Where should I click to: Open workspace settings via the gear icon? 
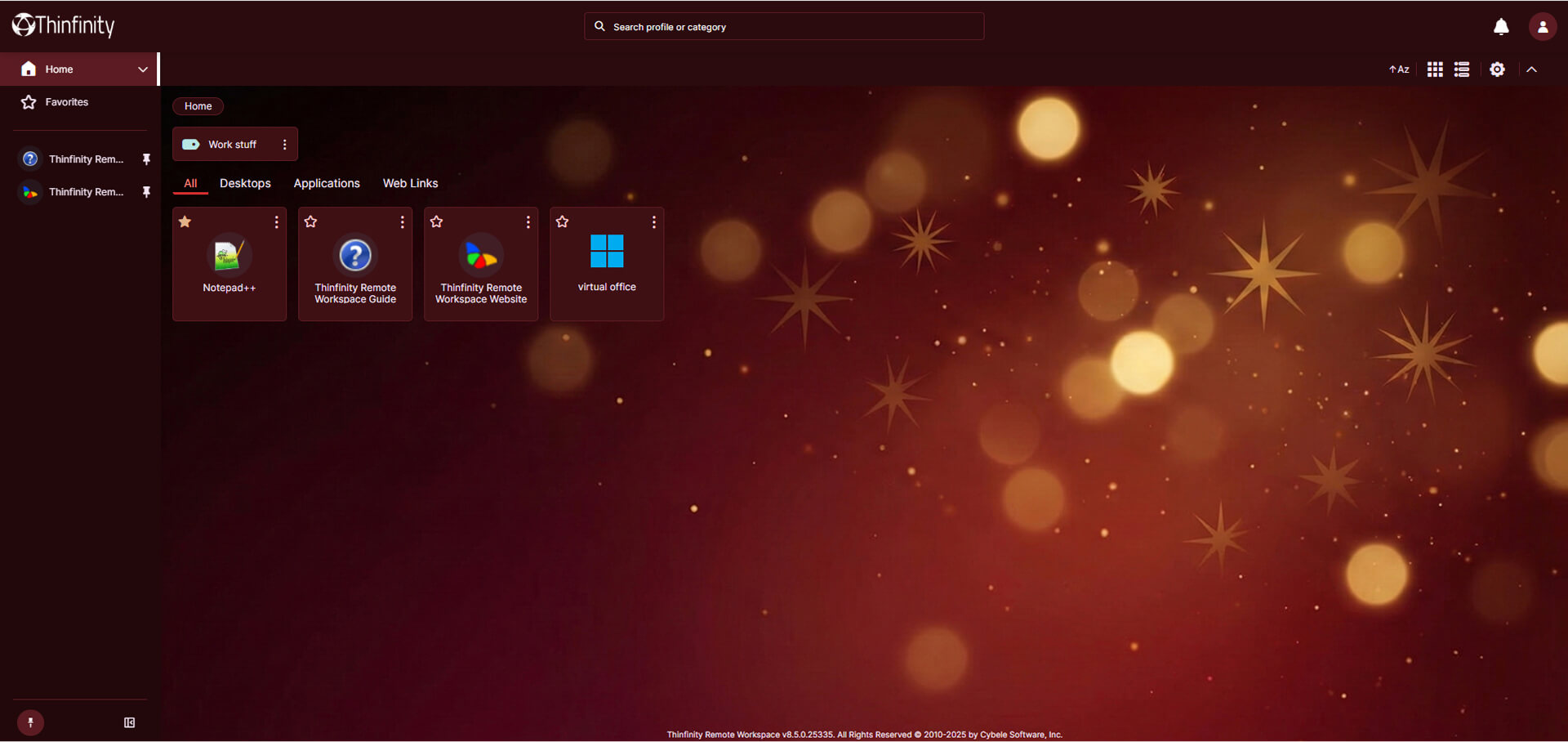pos(1497,69)
